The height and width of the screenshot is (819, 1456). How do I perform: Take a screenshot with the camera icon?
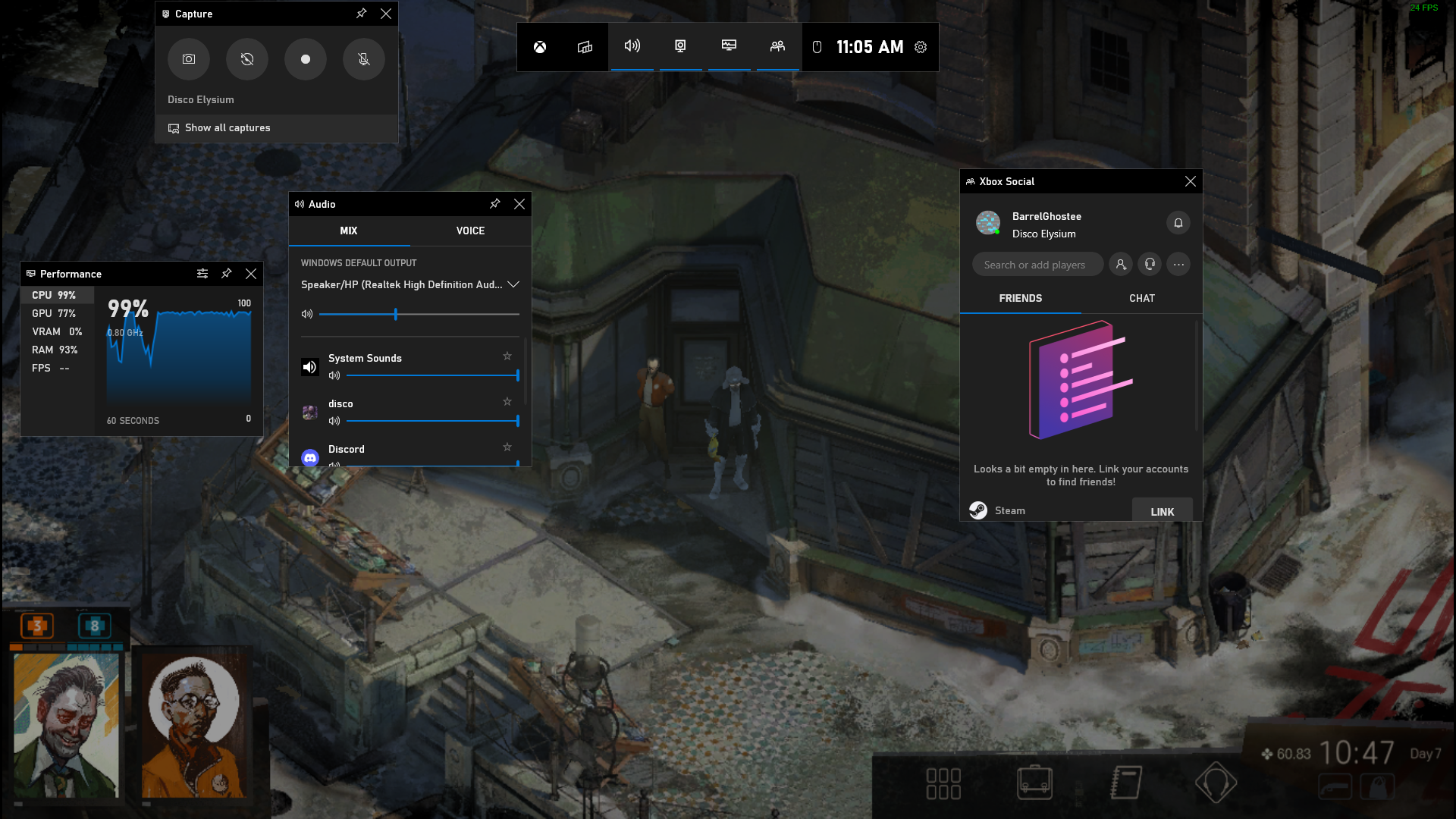(x=189, y=59)
